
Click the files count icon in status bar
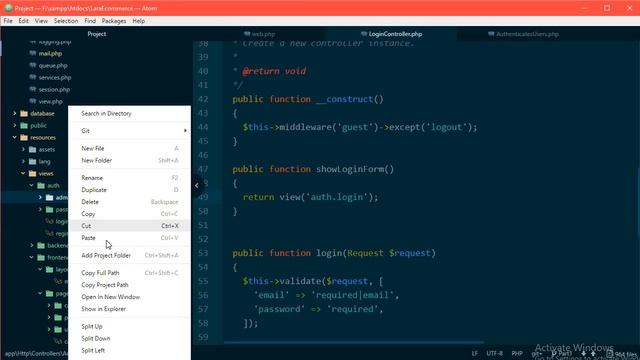coord(609,354)
